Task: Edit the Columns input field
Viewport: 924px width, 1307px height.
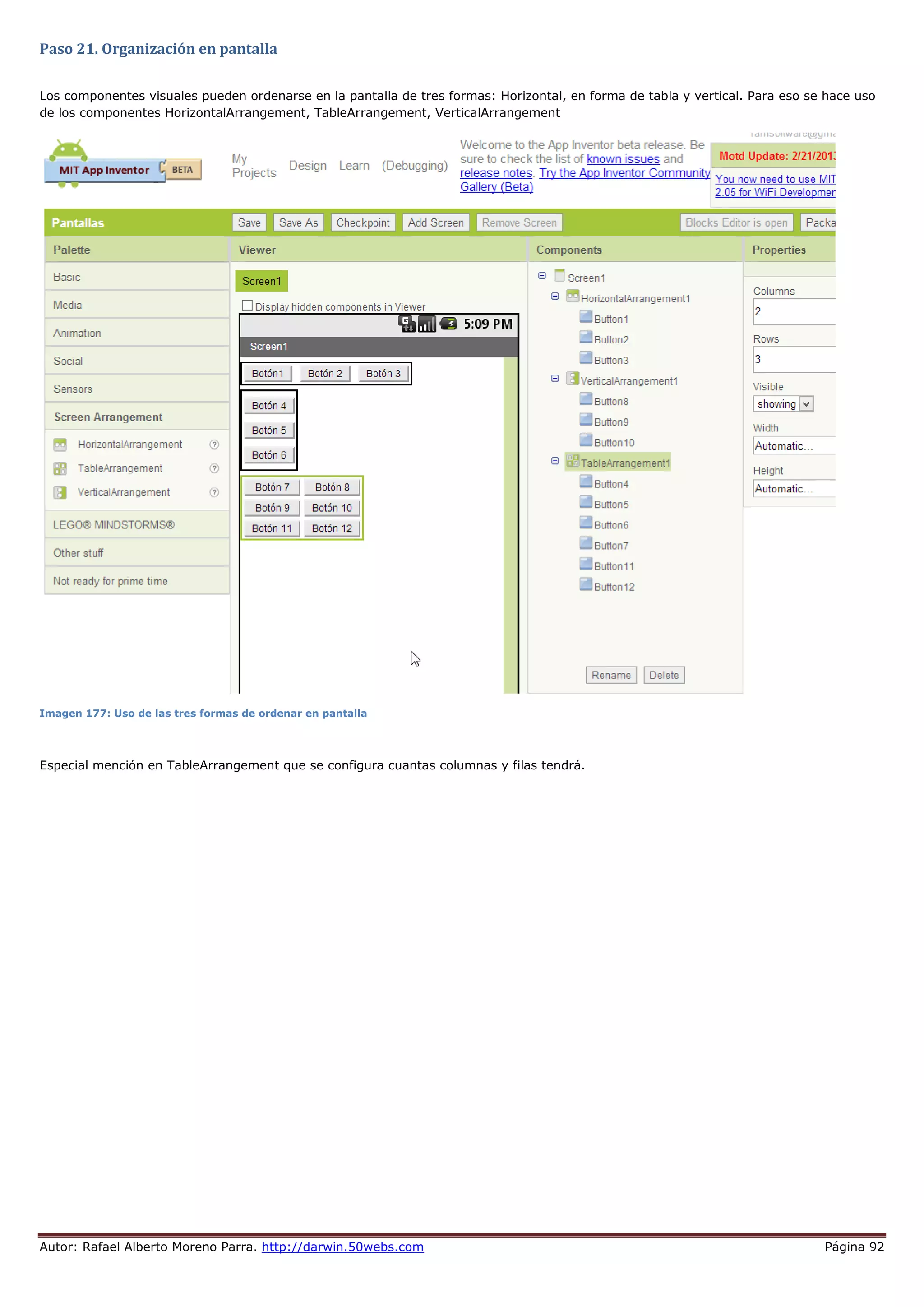Action: point(794,311)
